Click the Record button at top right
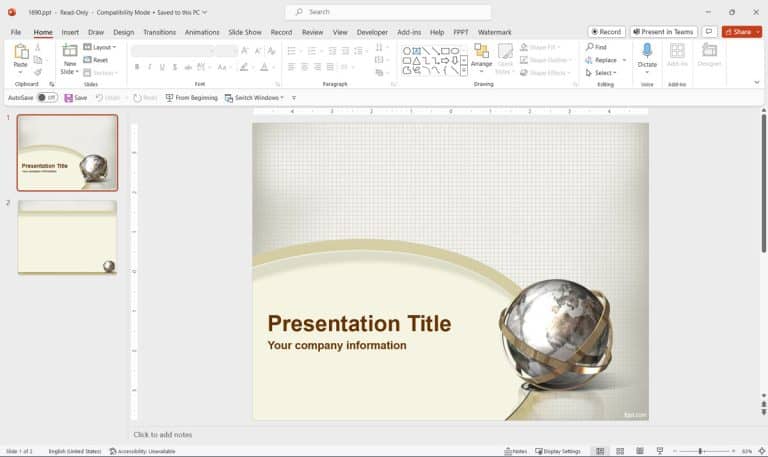Image resolution: width=768 pixels, height=457 pixels. coord(606,32)
